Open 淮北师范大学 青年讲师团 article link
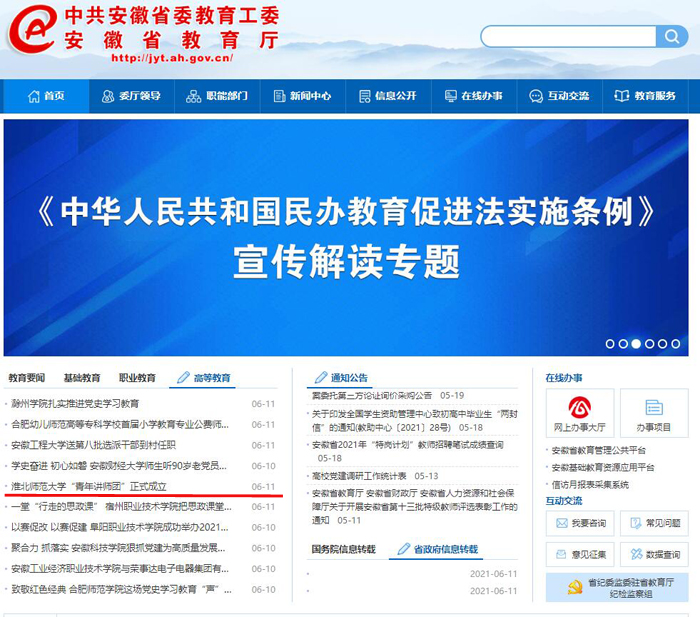This screenshot has height=617, width=700. (88, 486)
